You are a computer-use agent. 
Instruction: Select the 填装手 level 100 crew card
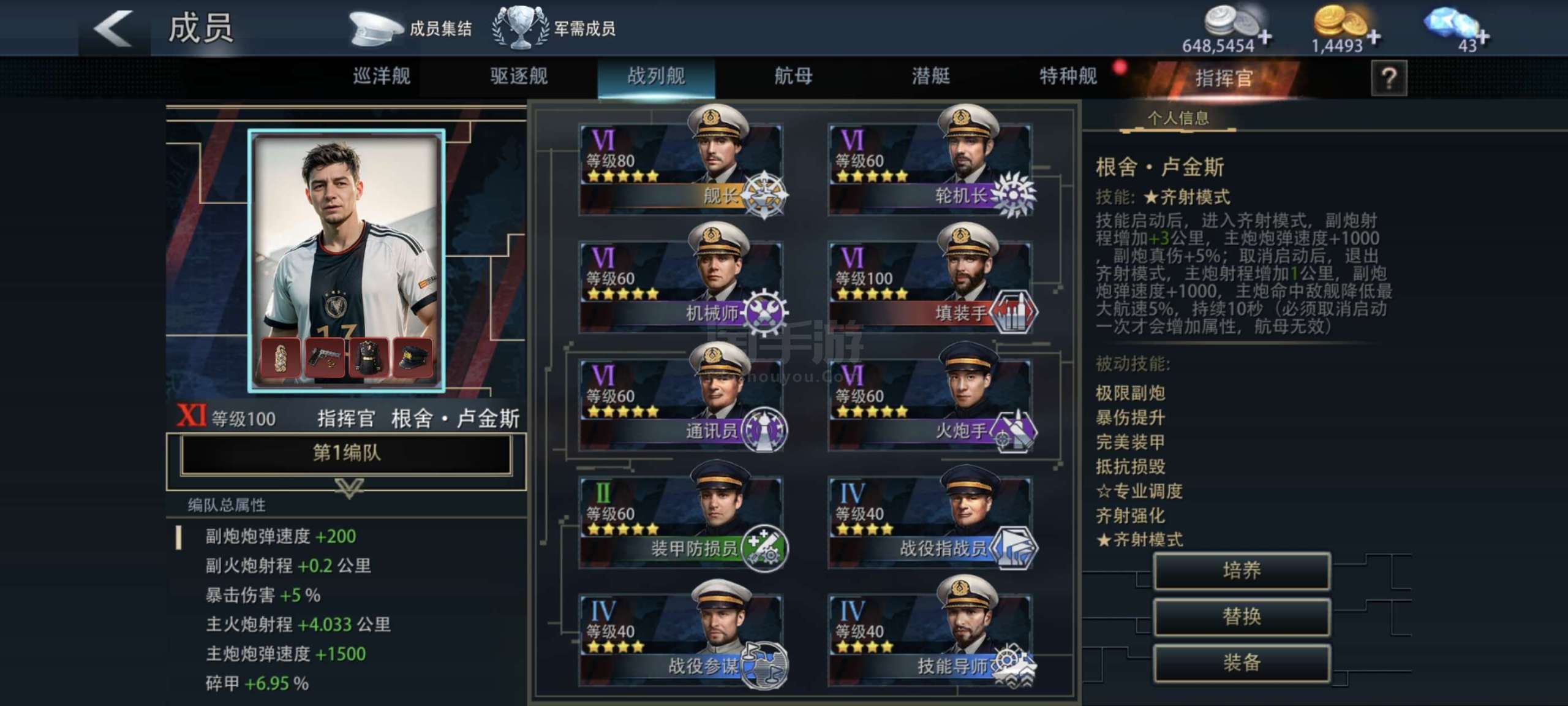(931, 281)
